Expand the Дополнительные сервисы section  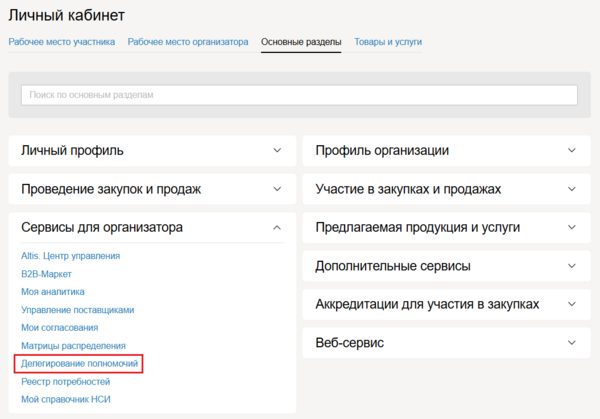pos(571,266)
